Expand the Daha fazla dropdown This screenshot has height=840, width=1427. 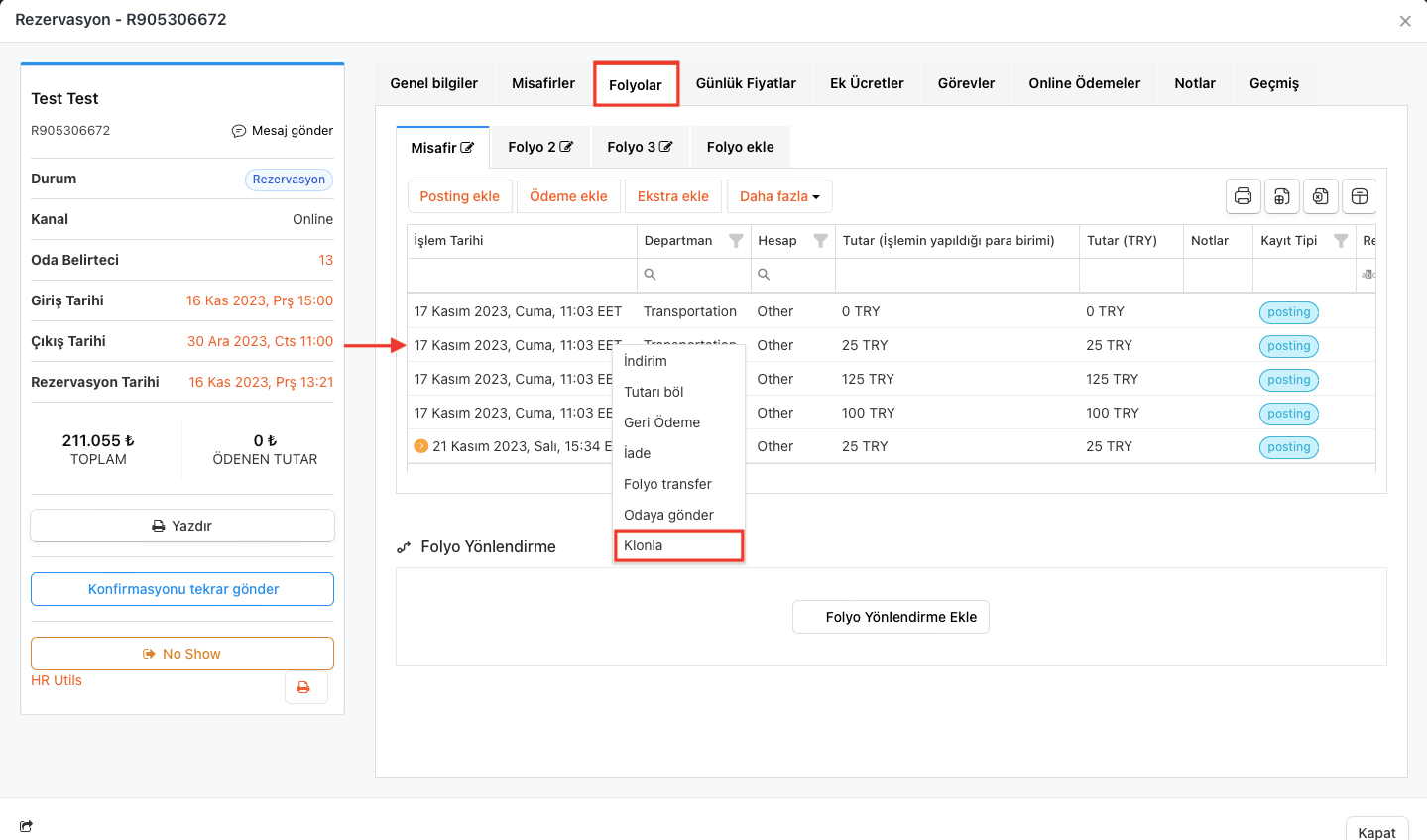pos(779,196)
